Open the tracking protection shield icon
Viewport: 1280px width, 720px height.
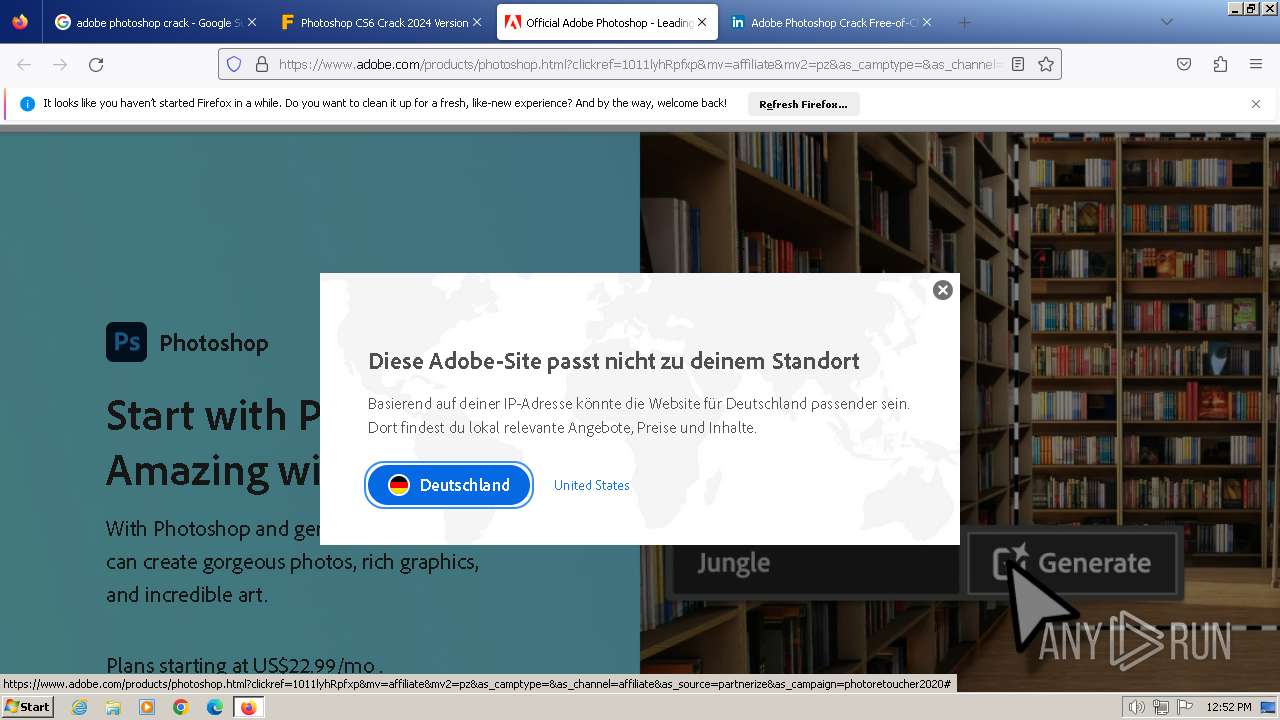234,64
